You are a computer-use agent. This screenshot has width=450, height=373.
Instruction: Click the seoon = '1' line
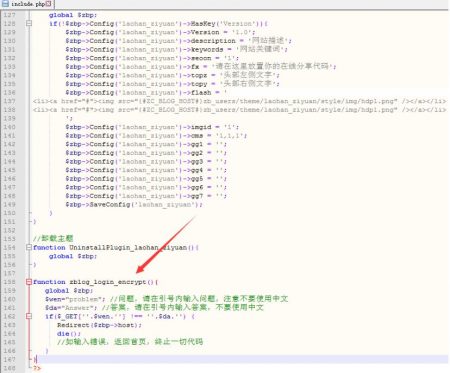(x=152, y=58)
